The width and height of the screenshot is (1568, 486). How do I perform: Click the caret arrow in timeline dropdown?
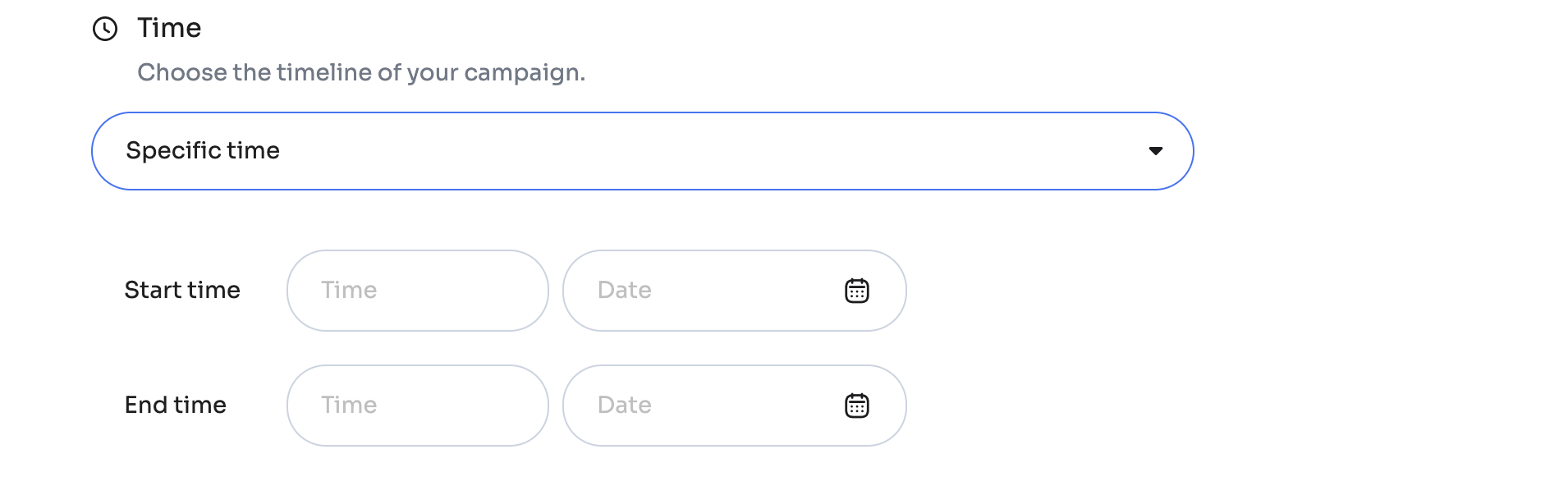(x=1155, y=151)
